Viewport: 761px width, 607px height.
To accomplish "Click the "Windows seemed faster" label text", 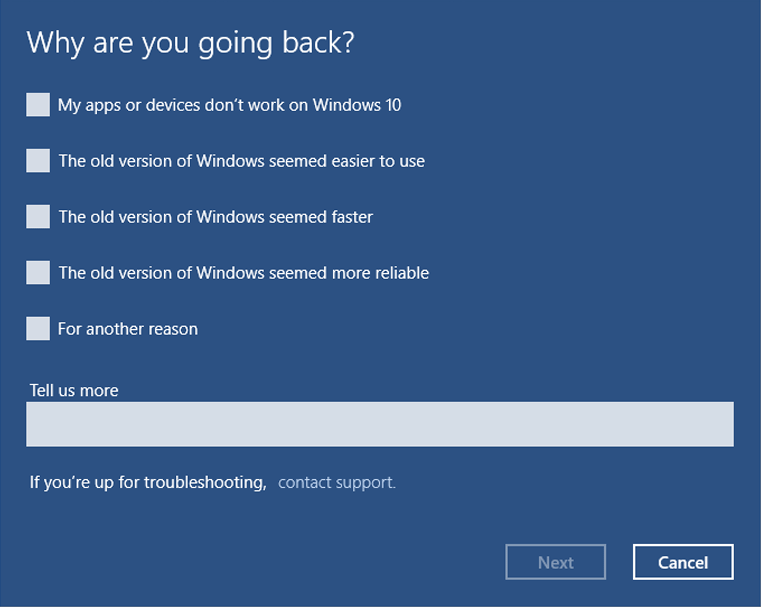I will click(216, 217).
